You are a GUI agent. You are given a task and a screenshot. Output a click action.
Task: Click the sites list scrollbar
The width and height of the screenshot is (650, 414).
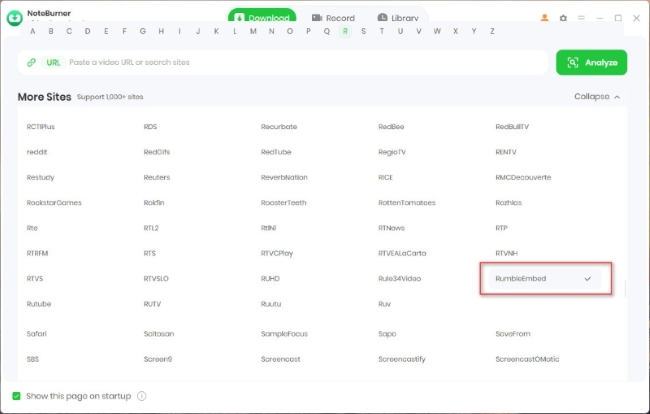coord(626,288)
